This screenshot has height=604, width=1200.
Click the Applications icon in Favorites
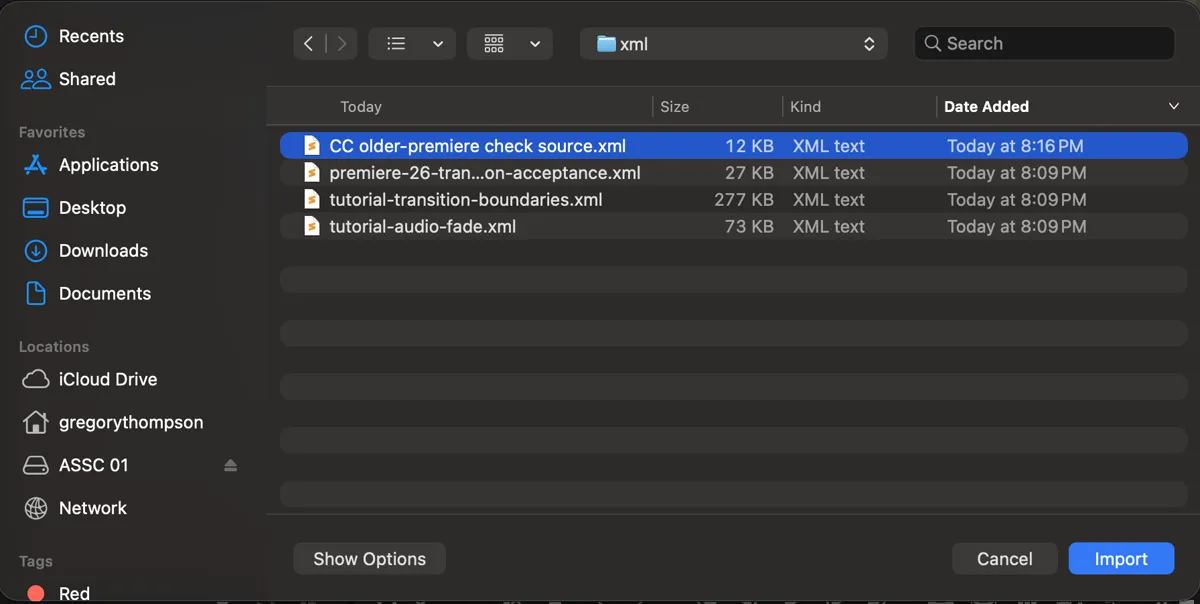(36, 165)
